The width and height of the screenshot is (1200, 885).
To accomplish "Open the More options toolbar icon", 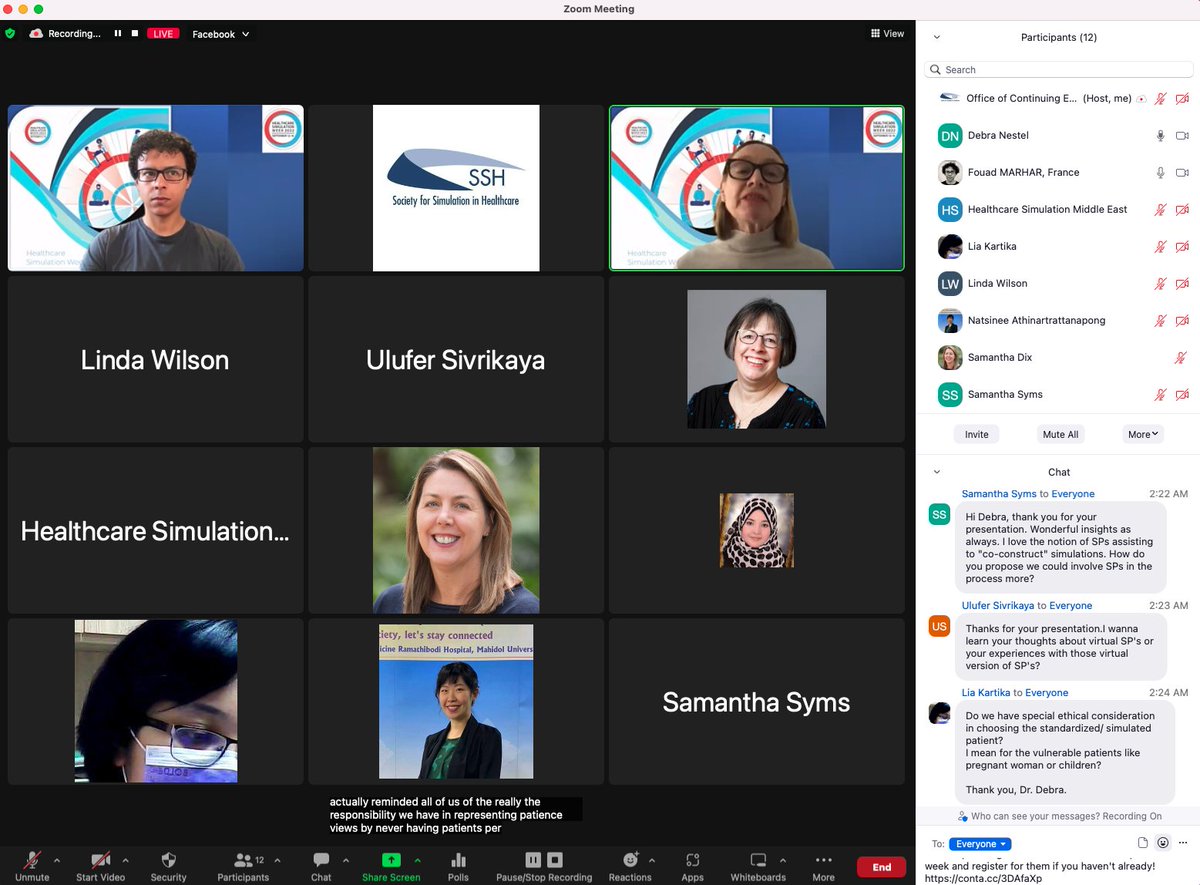I will click(x=823, y=860).
